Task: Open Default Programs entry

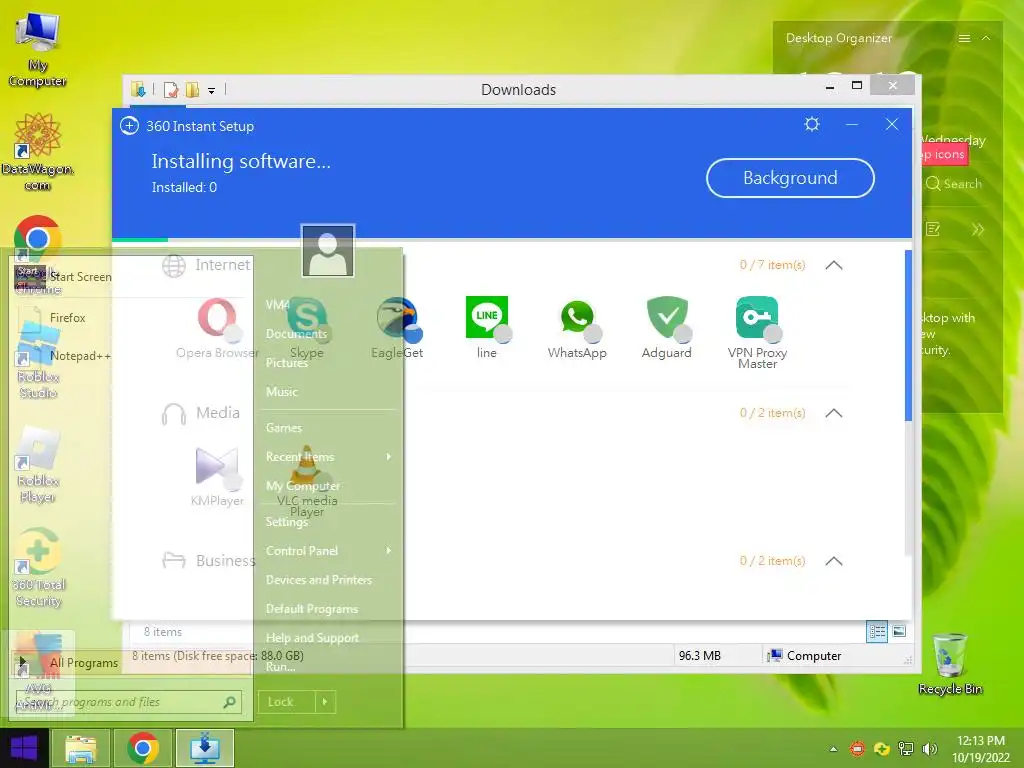Action: click(x=312, y=609)
